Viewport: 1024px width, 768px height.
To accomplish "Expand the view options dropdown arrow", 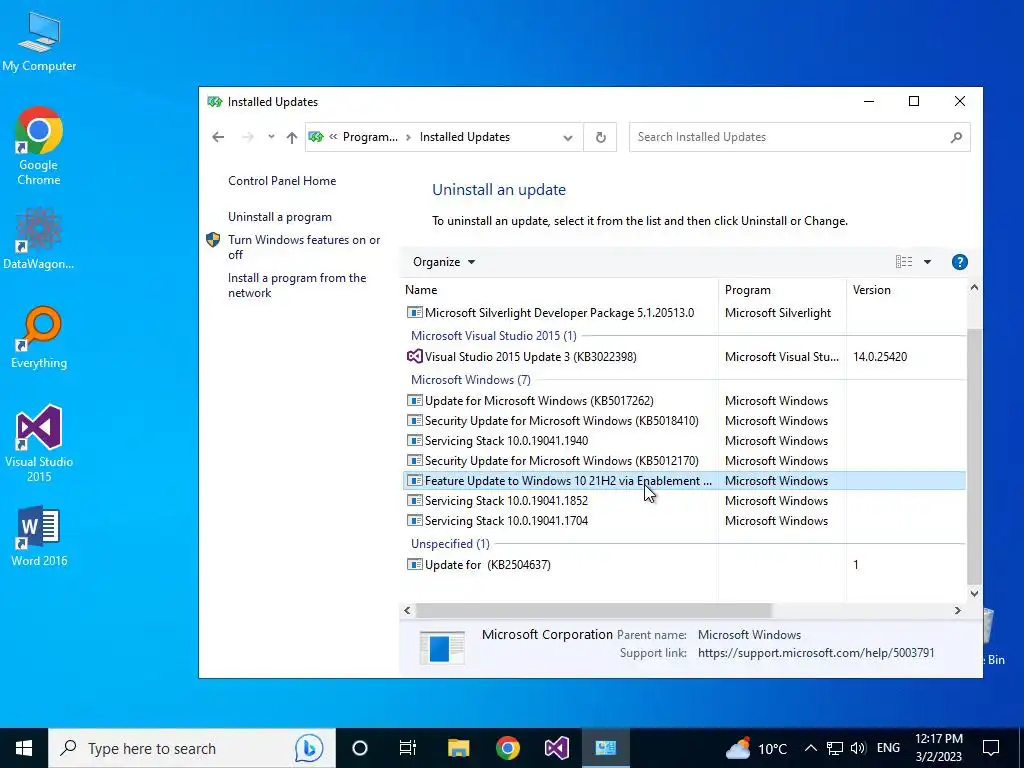I will [x=927, y=262].
